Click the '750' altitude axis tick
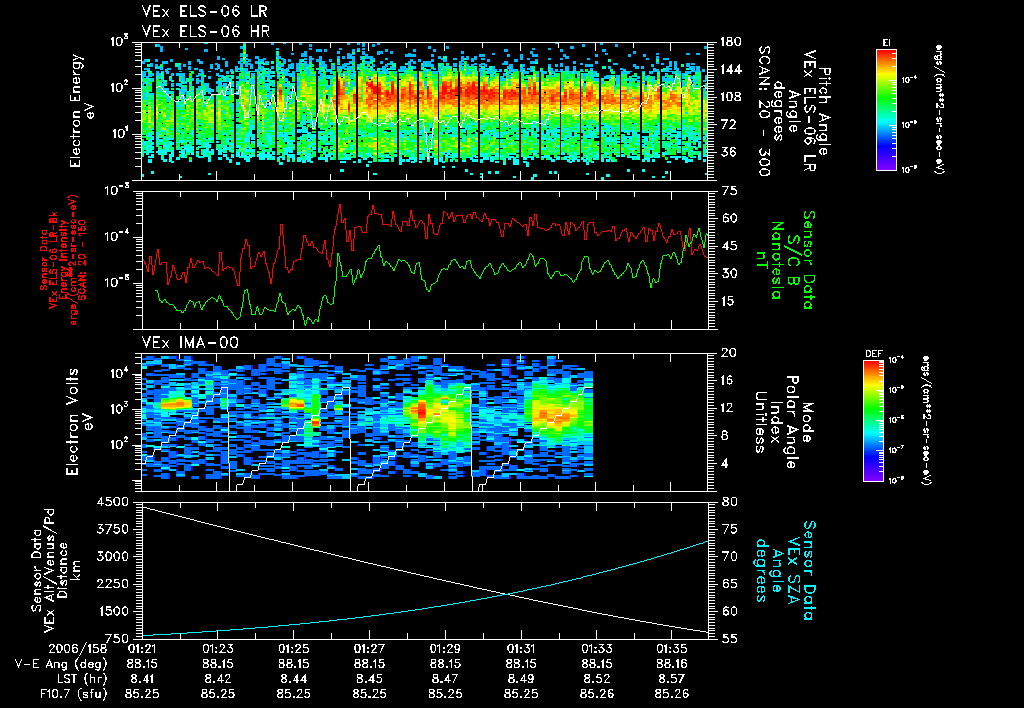1024x708 pixels. click(116, 639)
